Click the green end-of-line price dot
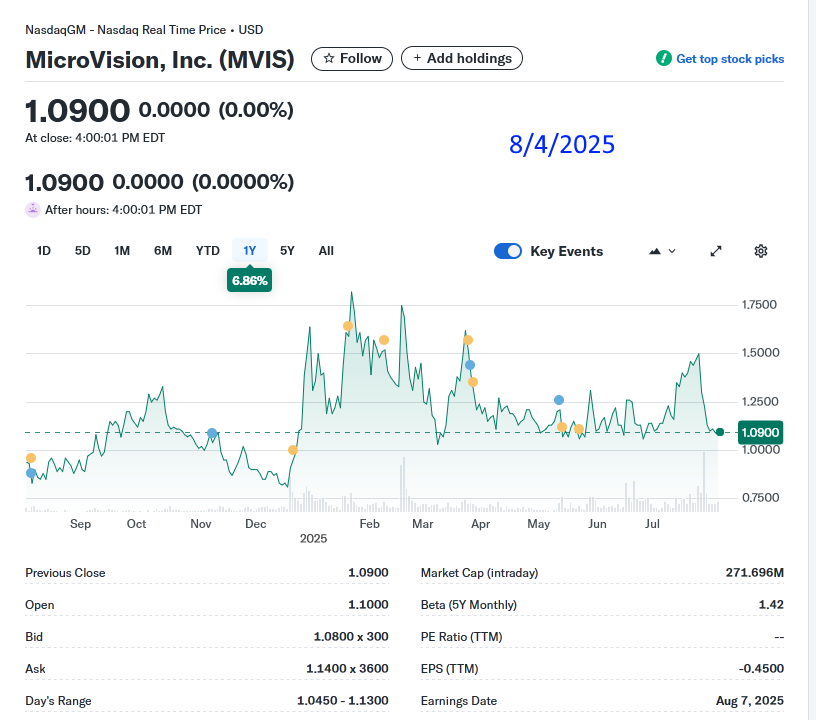816x720 pixels. coord(720,432)
